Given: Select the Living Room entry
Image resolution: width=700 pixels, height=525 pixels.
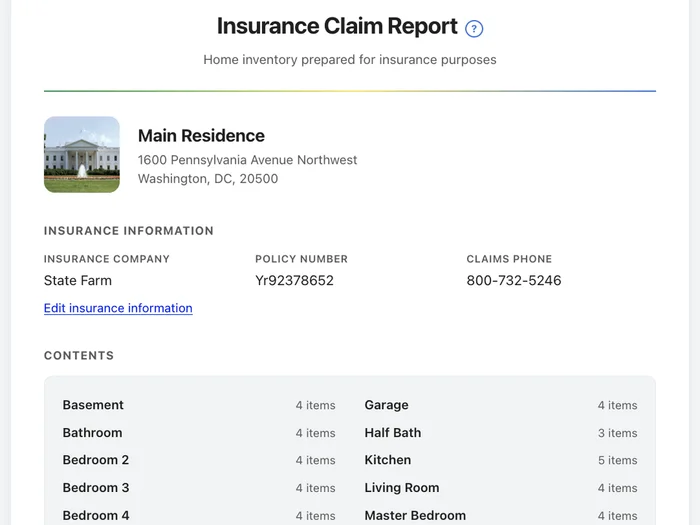Looking at the screenshot, I should pos(501,488).
